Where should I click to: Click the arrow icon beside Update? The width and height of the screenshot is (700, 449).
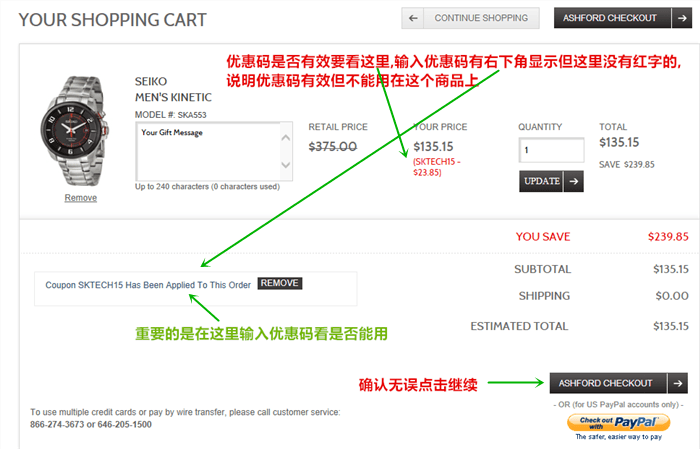[574, 181]
